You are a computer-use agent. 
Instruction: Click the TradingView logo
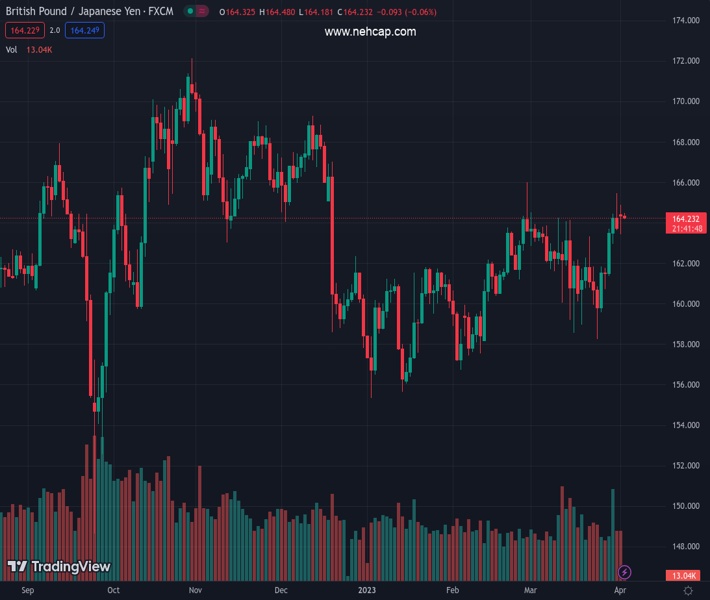[x=59, y=566]
